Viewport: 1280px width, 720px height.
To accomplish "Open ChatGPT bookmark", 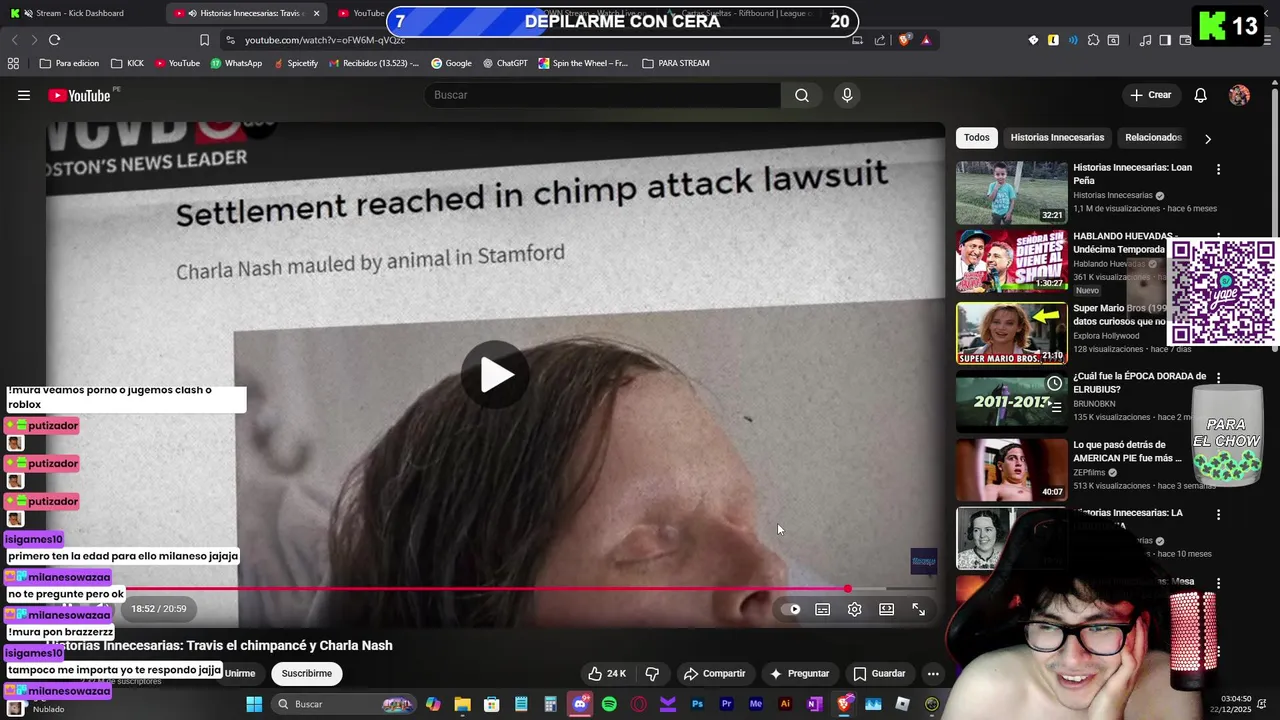I will click(x=504, y=63).
